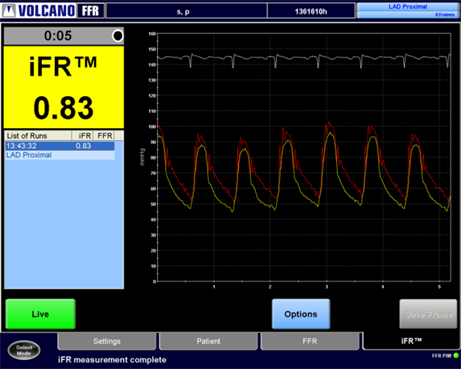
Task: Click the record circle indicator beside 0:05
Action: [x=117, y=36]
